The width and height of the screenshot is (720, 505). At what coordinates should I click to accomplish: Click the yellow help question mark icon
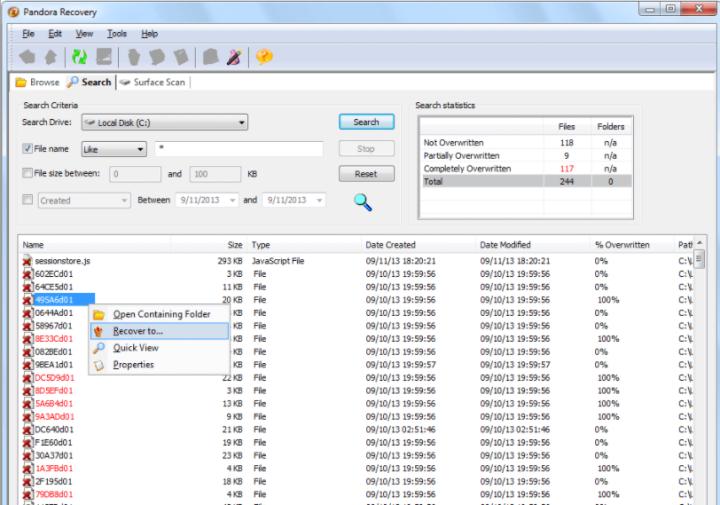tap(264, 57)
